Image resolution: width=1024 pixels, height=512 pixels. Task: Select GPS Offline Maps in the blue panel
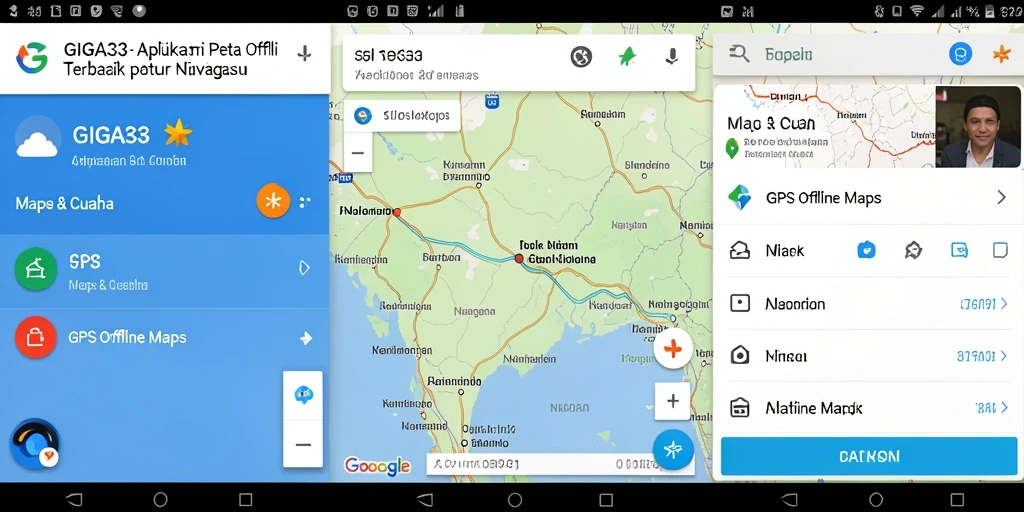click(x=164, y=338)
